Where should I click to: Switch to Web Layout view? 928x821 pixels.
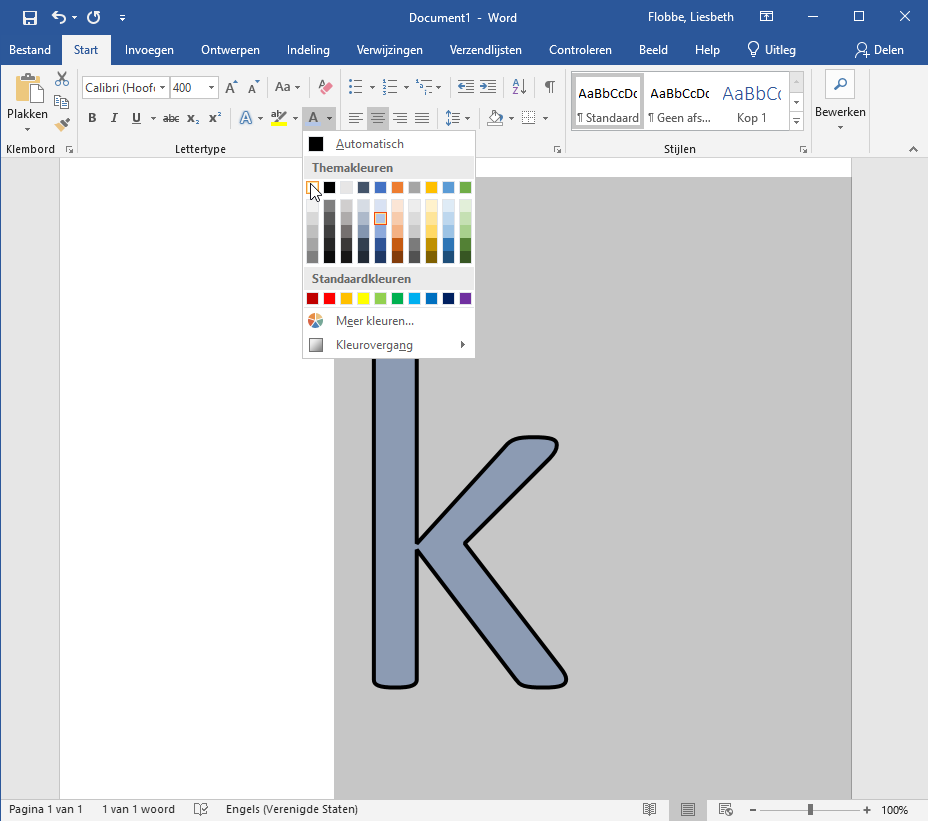(x=726, y=809)
